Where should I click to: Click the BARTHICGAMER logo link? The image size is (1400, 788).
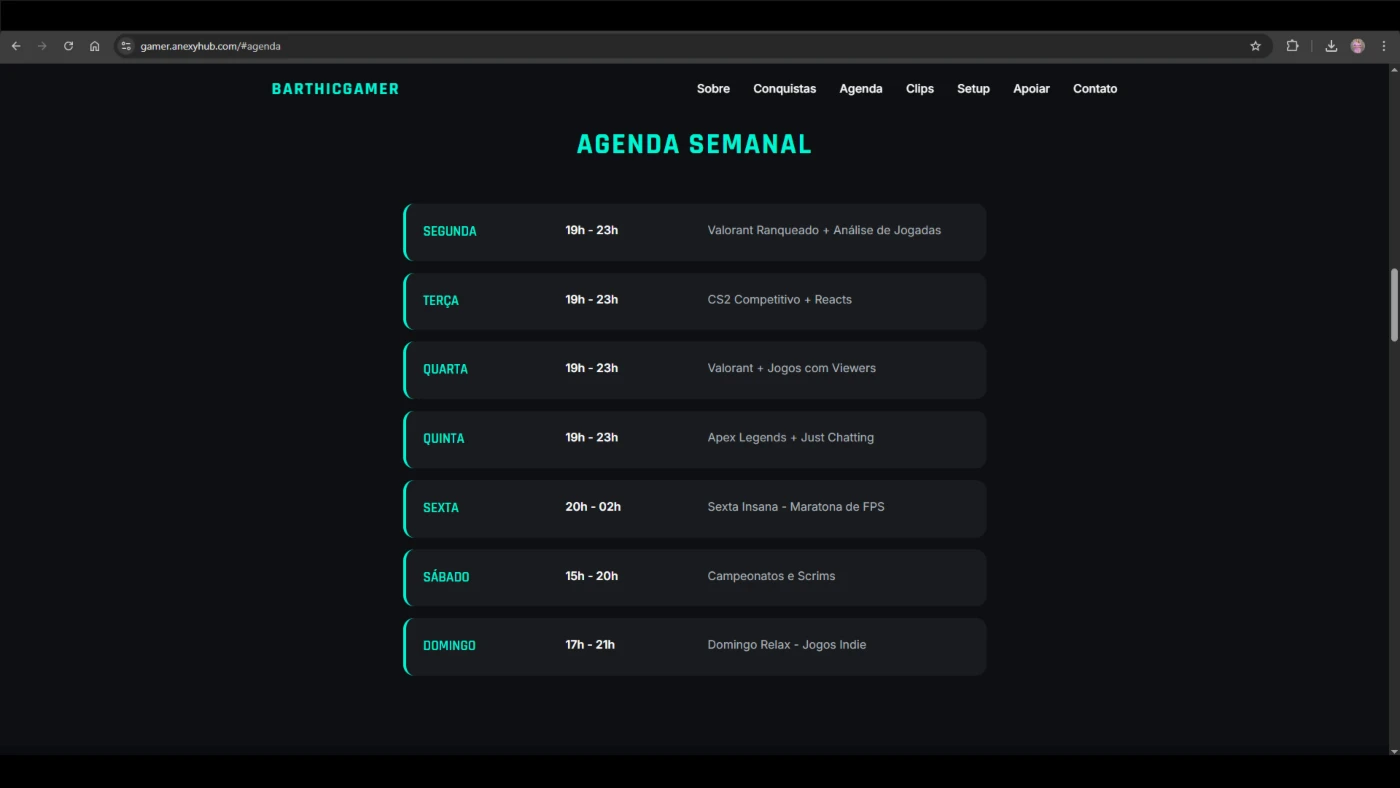point(335,89)
